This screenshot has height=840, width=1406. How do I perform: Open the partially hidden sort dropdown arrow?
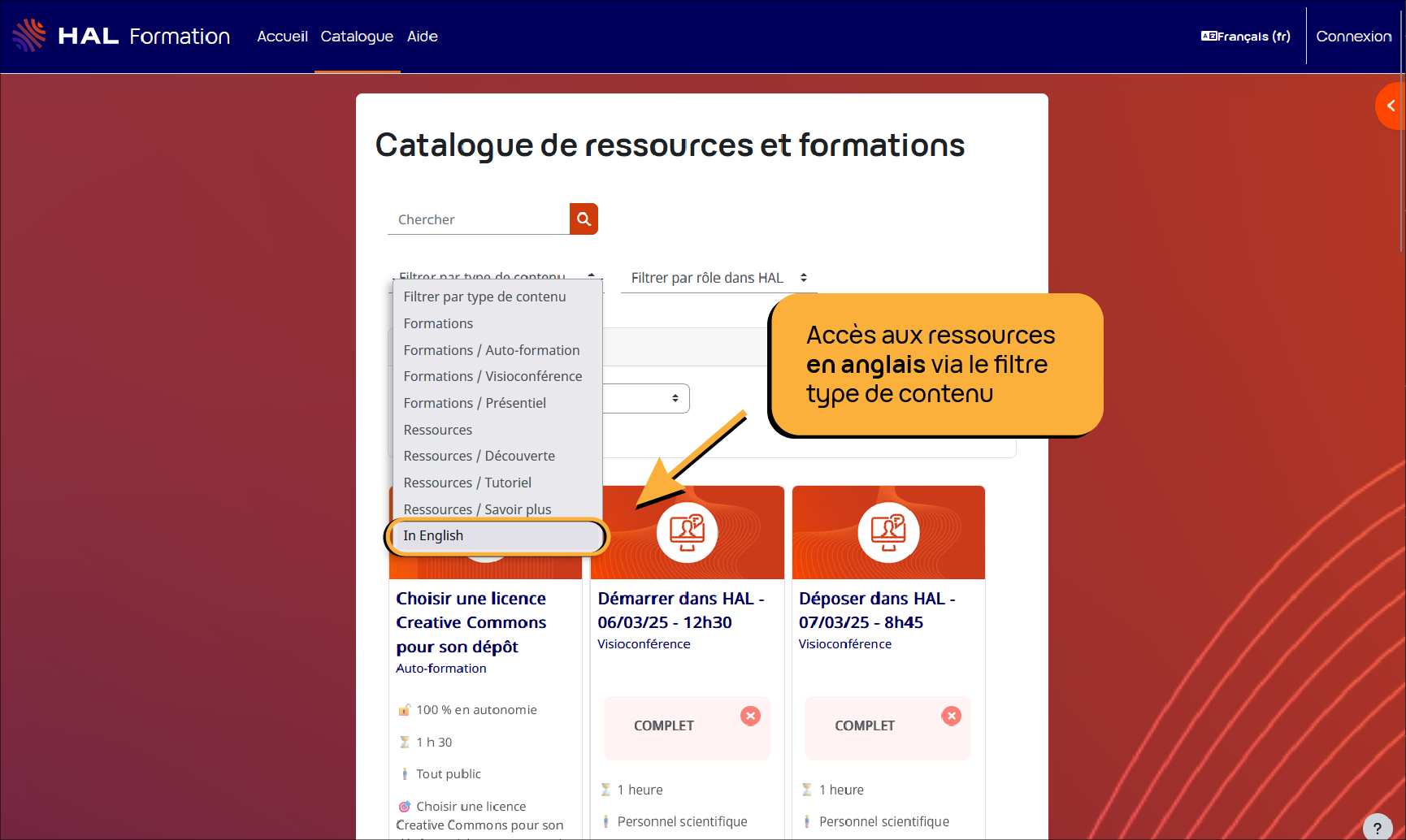675,398
